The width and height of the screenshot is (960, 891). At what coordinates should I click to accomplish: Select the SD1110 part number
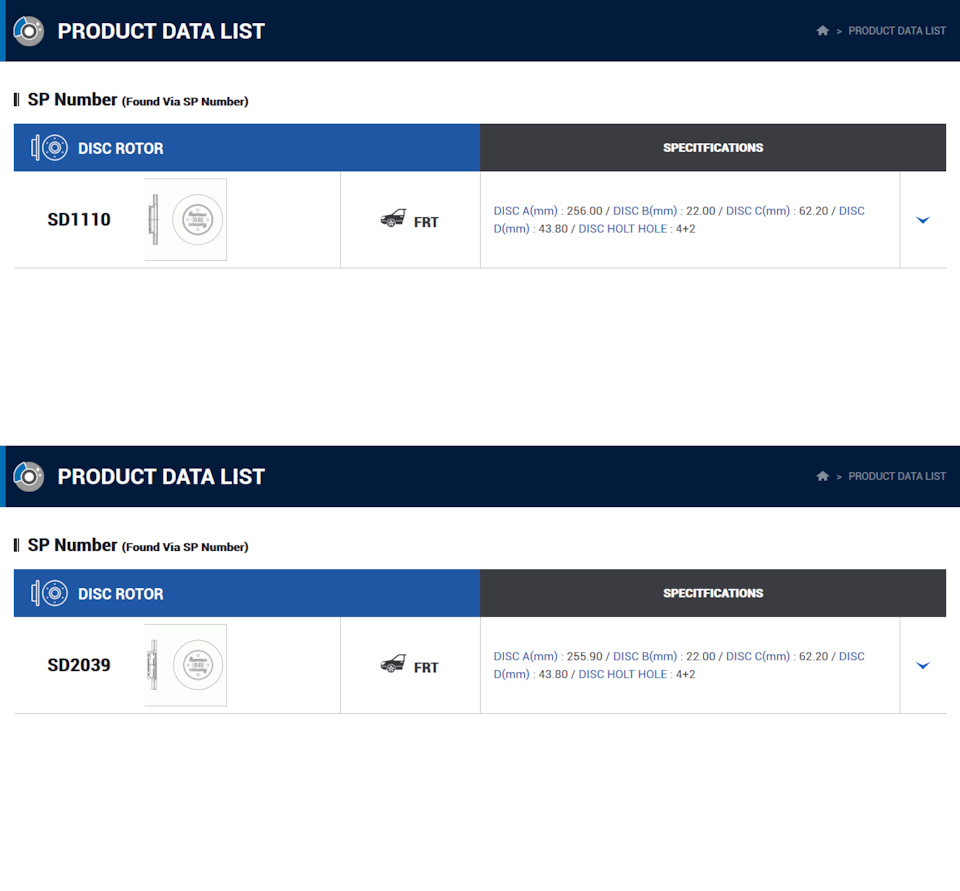[79, 219]
